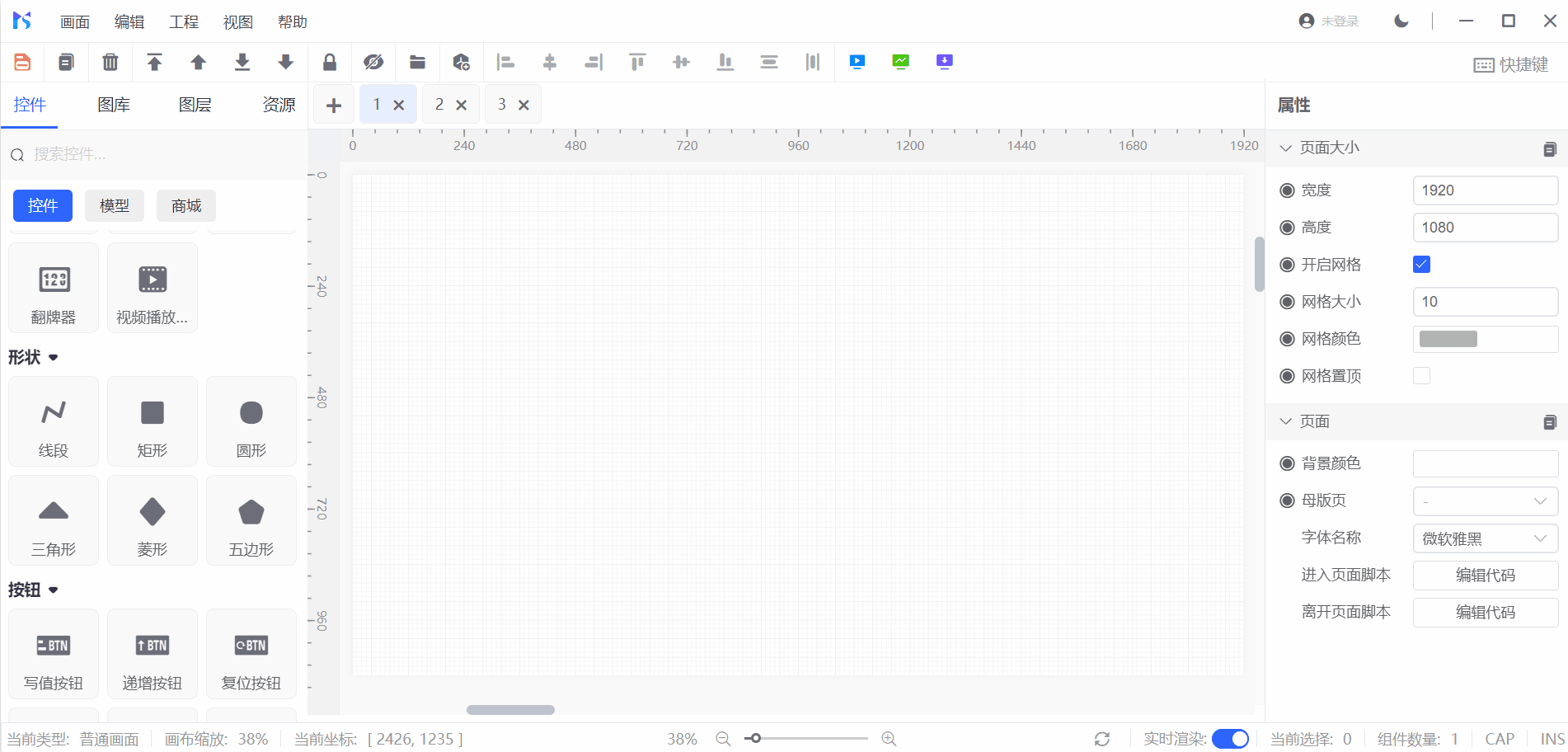Select the 线段 line segment shape

pos(54,422)
